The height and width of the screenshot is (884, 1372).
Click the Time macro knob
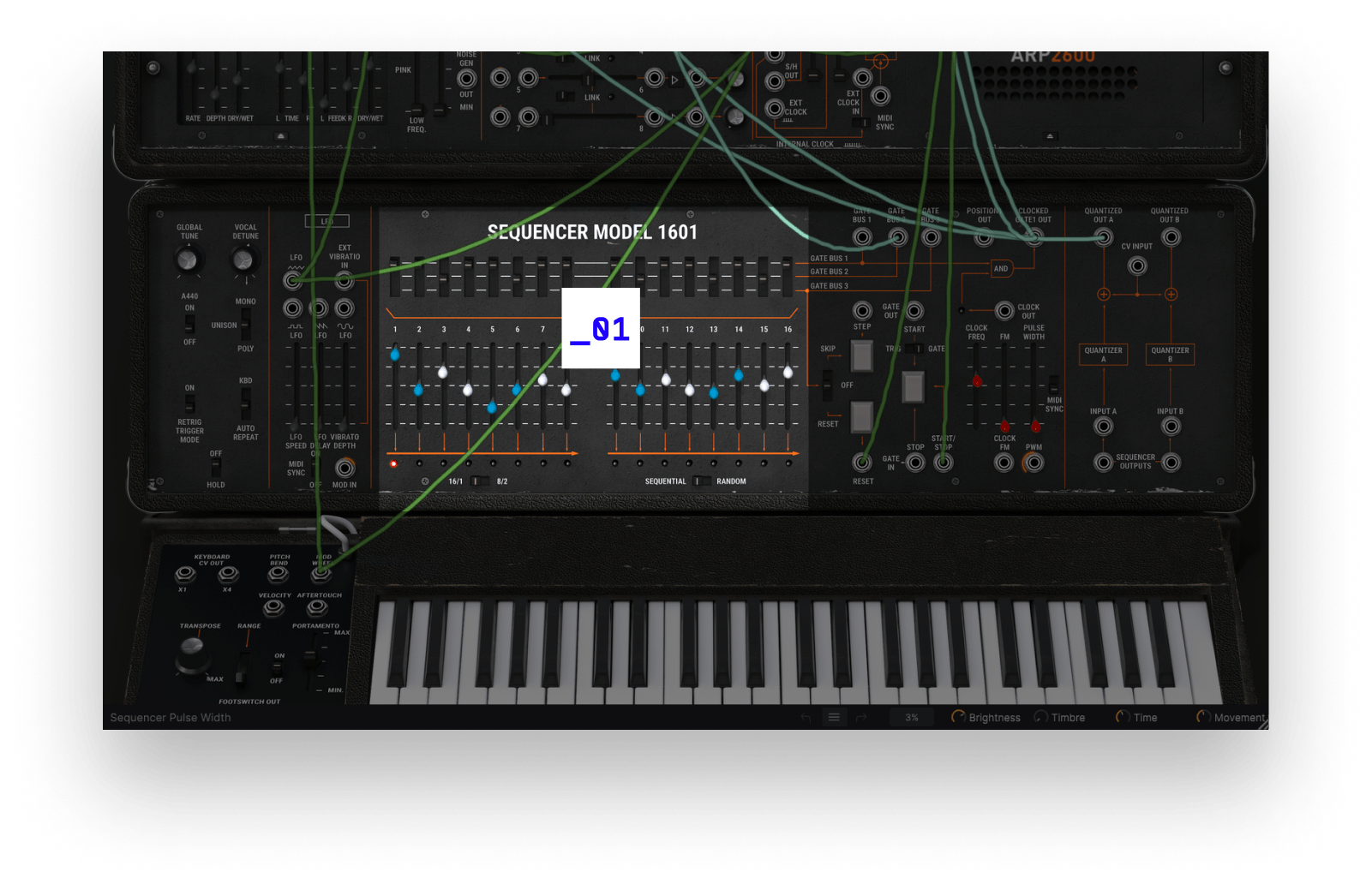pos(1122,717)
